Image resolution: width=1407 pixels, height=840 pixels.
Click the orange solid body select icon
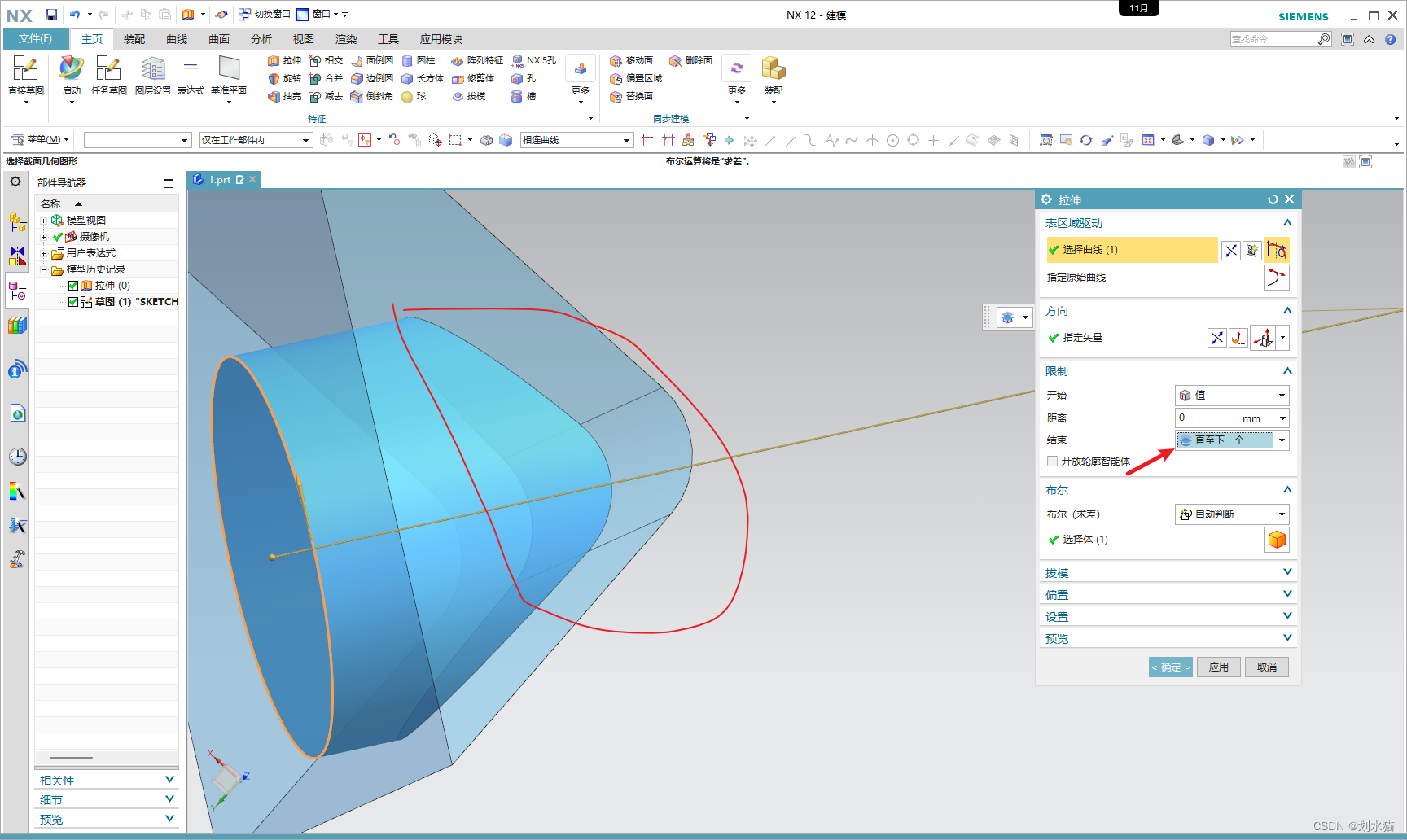(x=1277, y=540)
